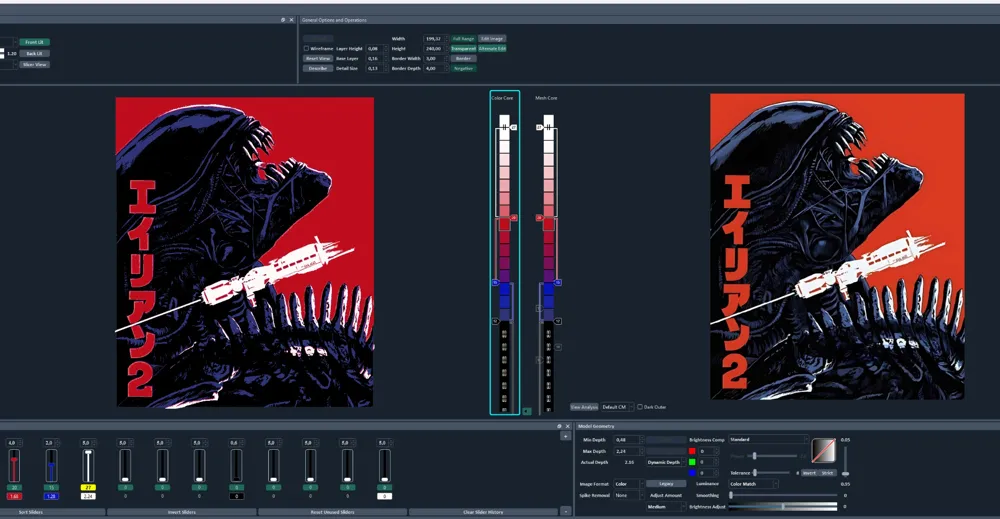The image size is (1000, 519).
Task: Click the small green icon below Color Core
Action: tap(527, 411)
